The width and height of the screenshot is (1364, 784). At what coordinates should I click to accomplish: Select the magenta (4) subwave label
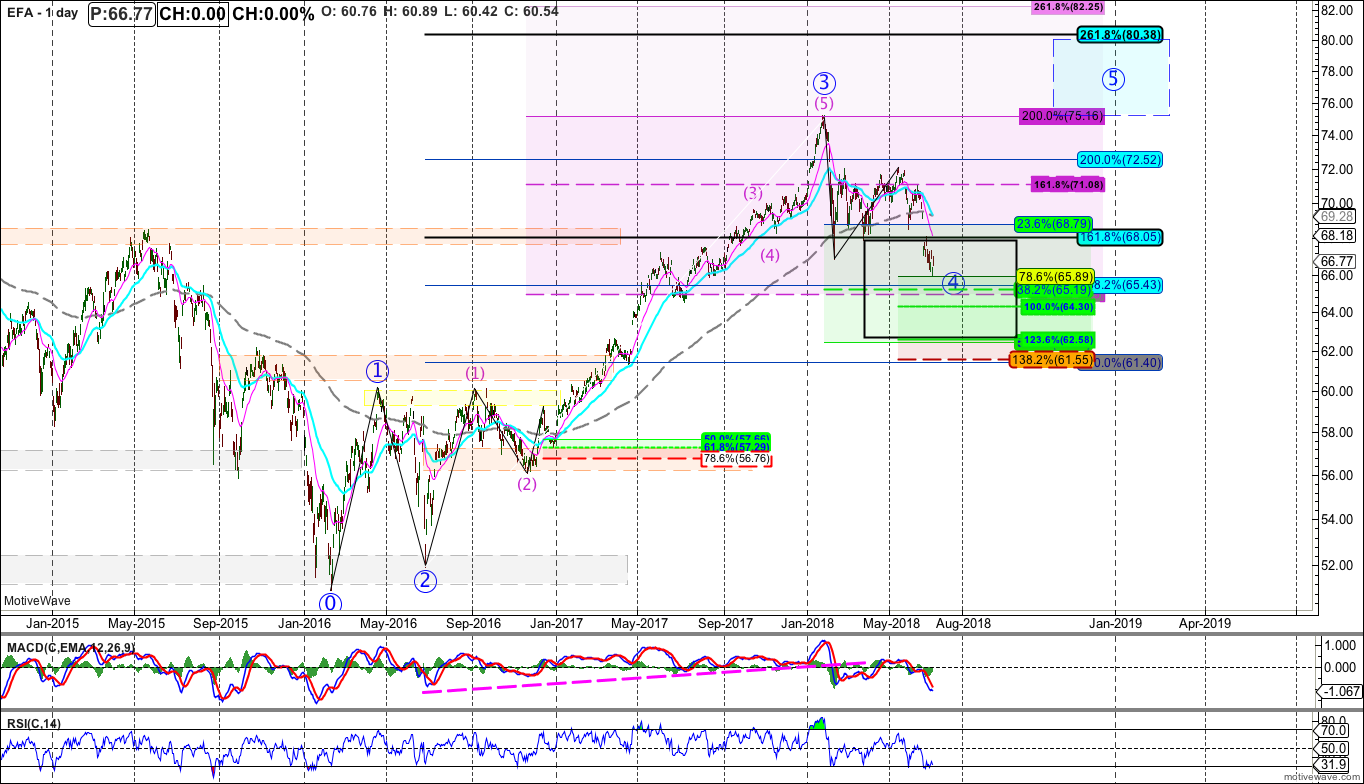769,255
